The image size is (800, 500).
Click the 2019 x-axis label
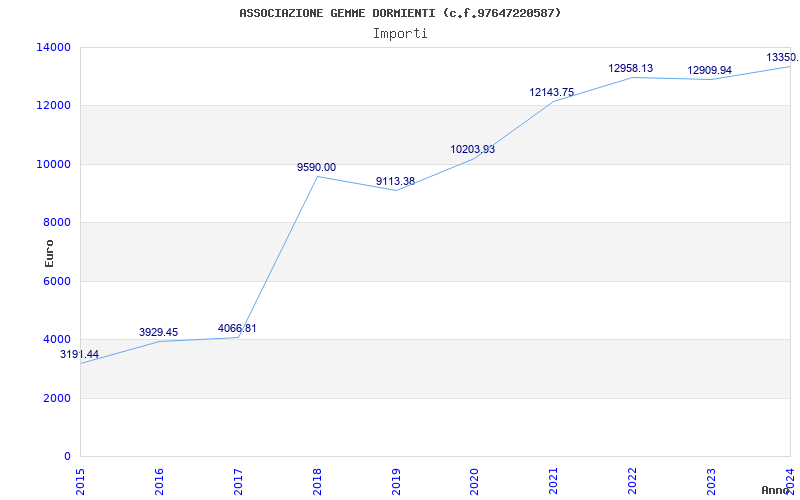point(396,482)
